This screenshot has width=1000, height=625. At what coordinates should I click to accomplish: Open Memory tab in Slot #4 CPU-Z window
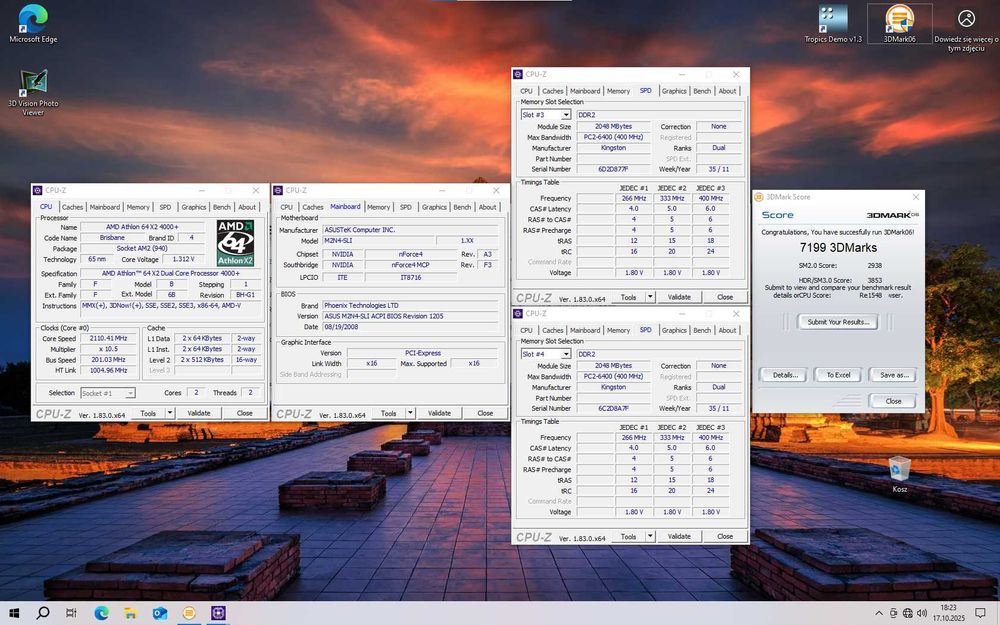coord(618,330)
